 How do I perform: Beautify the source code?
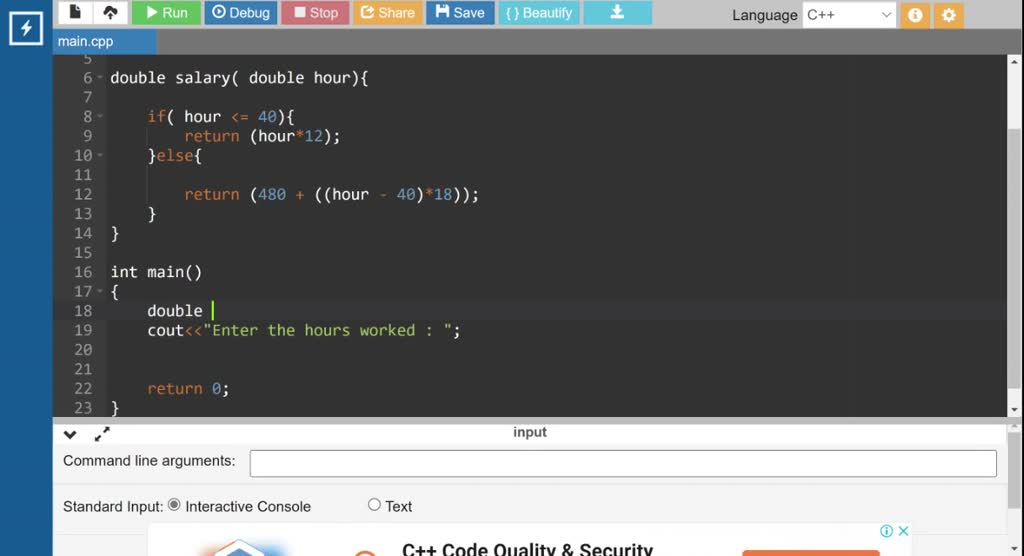point(539,12)
